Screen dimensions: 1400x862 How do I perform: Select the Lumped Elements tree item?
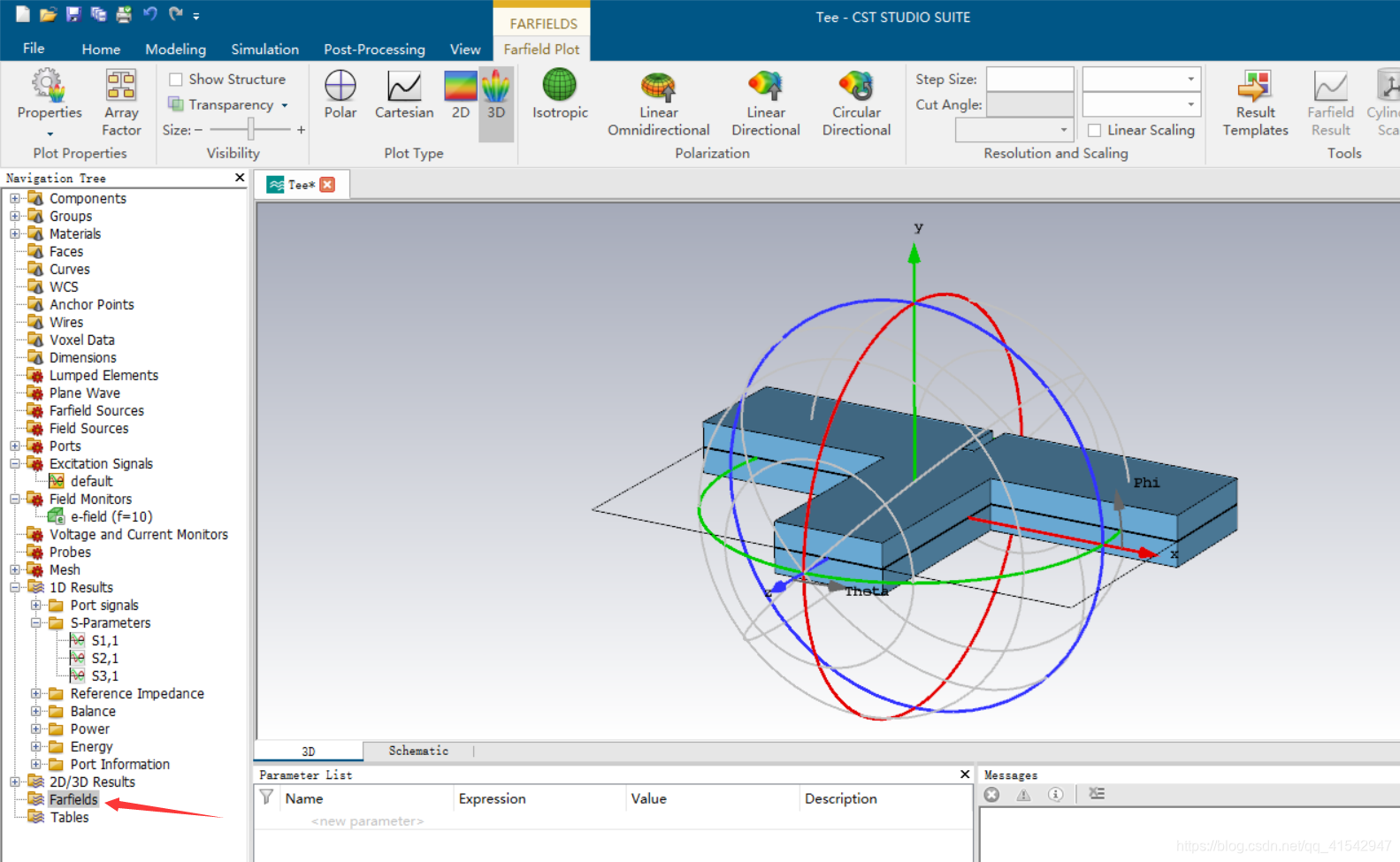tap(103, 375)
